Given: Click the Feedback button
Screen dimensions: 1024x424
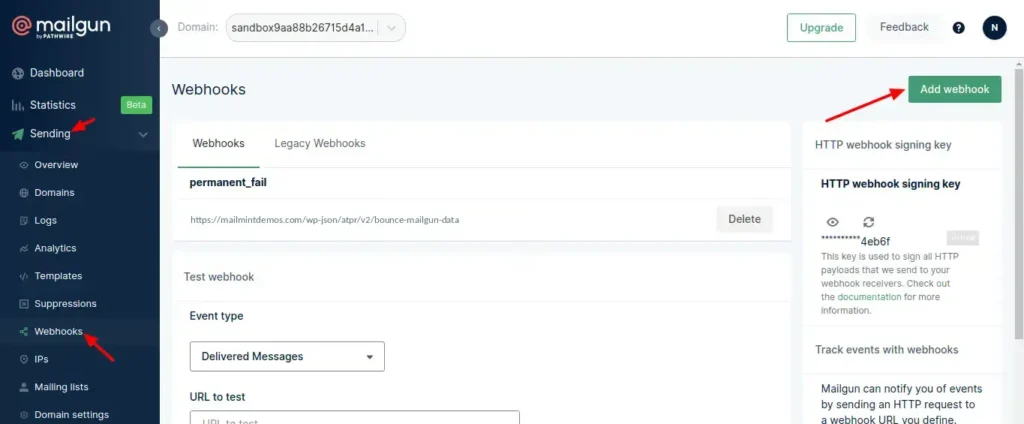Looking at the screenshot, I should (904, 27).
